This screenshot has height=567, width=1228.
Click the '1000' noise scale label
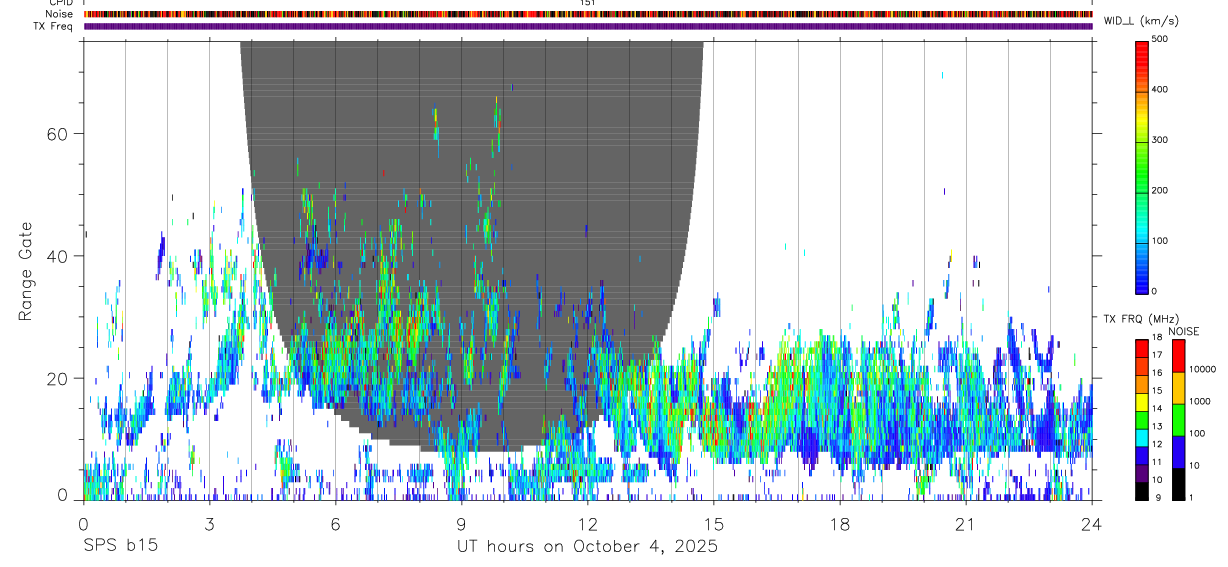(x=1200, y=401)
